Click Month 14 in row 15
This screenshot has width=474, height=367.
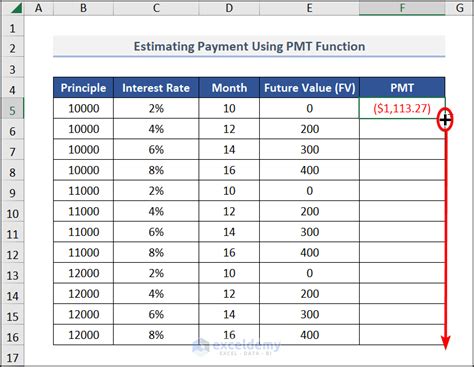[x=229, y=314]
